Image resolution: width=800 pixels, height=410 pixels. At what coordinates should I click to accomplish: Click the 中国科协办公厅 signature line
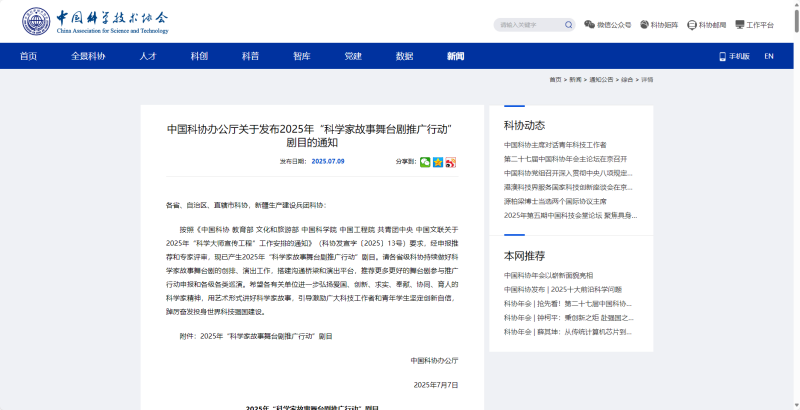pos(434,361)
